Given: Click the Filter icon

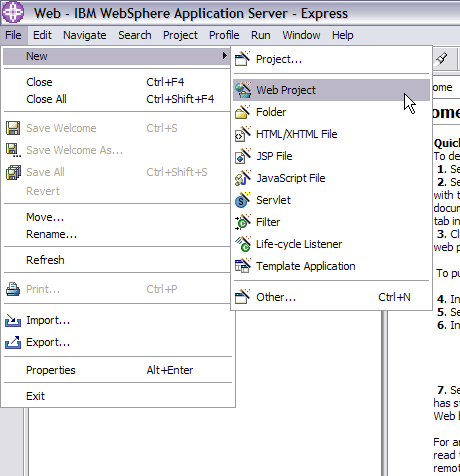Looking at the screenshot, I should [x=242, y=222].
